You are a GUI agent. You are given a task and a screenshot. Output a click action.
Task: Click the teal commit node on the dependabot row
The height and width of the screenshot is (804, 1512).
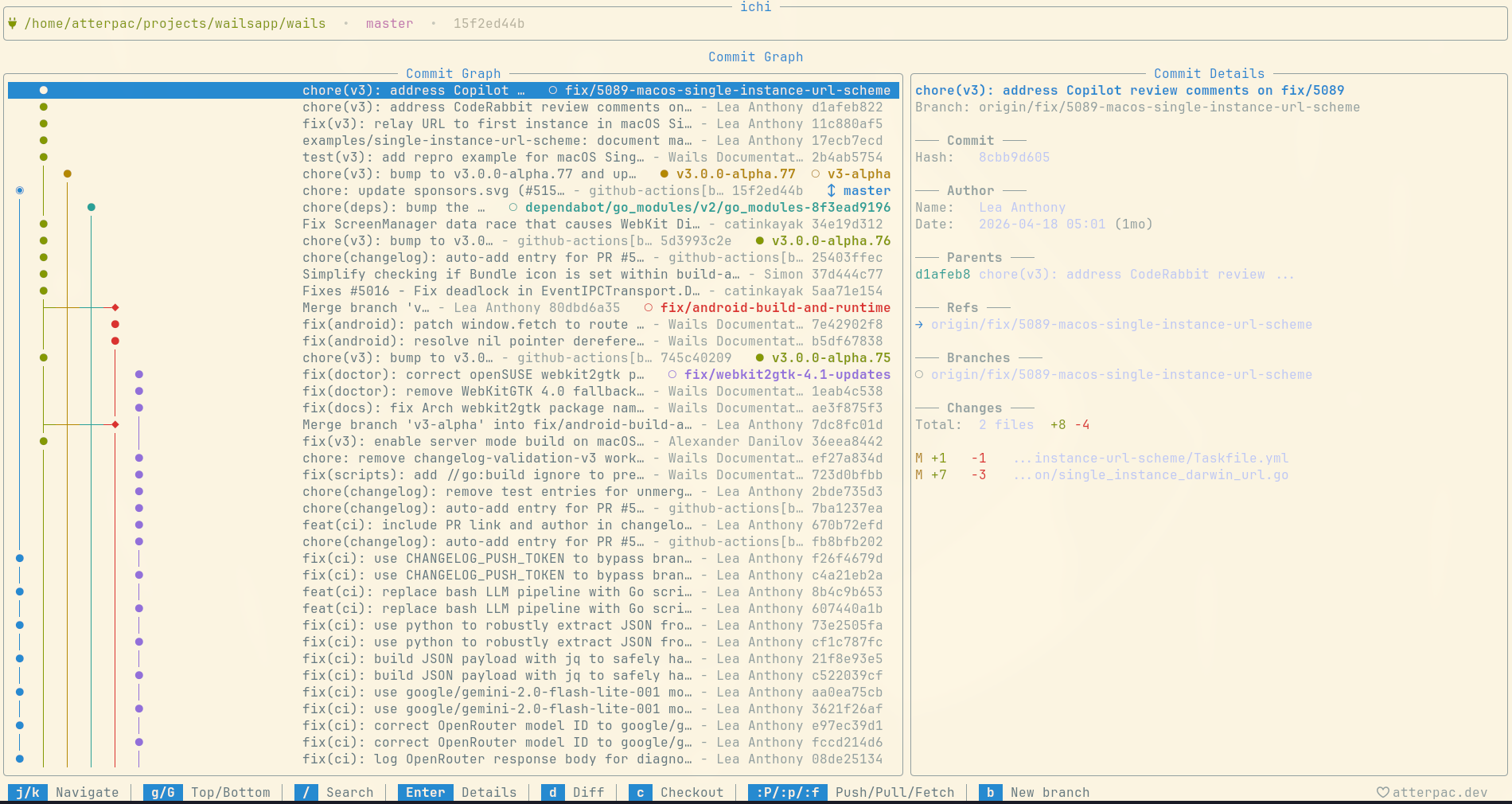tap(92, 207)
